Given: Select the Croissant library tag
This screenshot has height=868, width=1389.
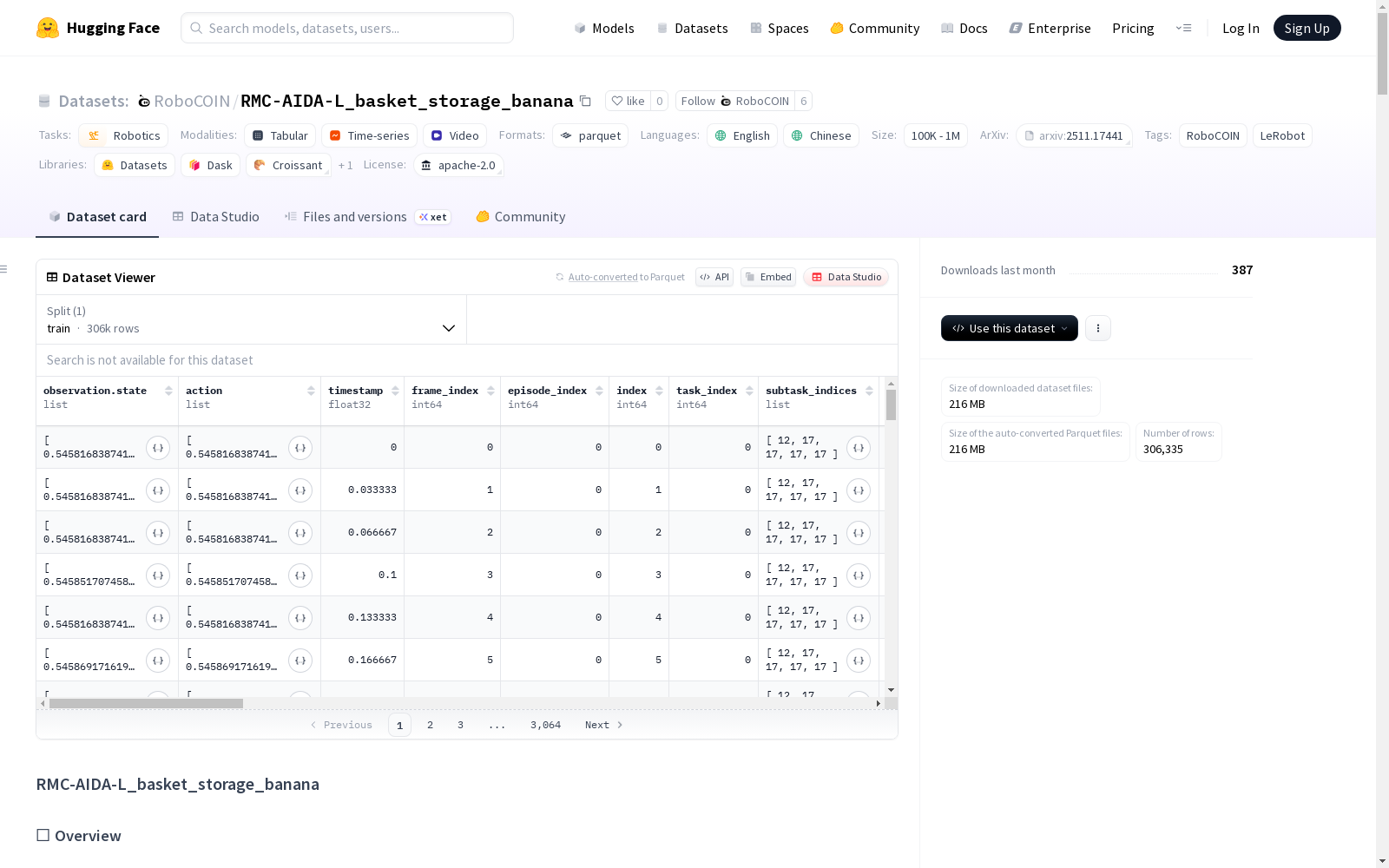Looking at the screenshot, I should [x=288, y=165].
